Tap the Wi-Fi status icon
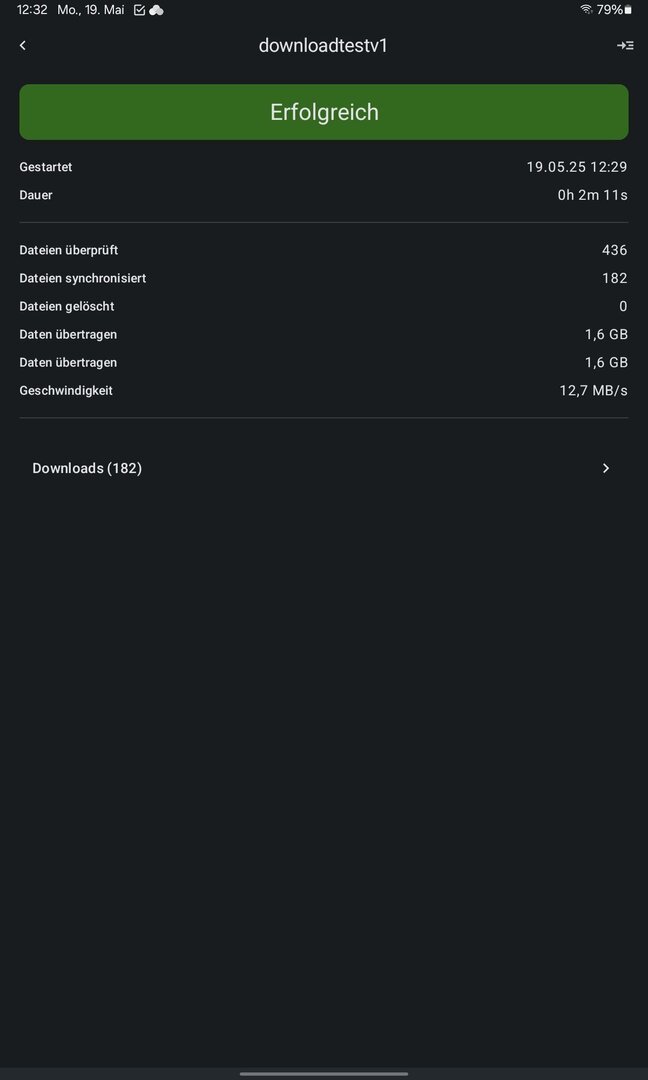 (586, 9)
